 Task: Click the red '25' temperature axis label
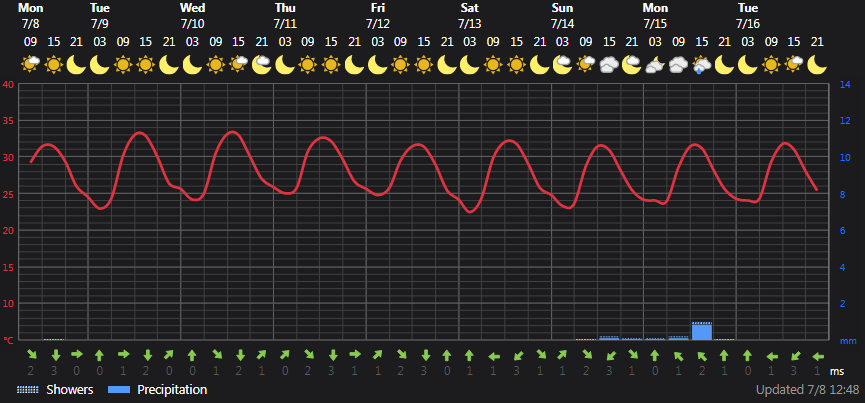pyautogui.click(x=8, y=194)
